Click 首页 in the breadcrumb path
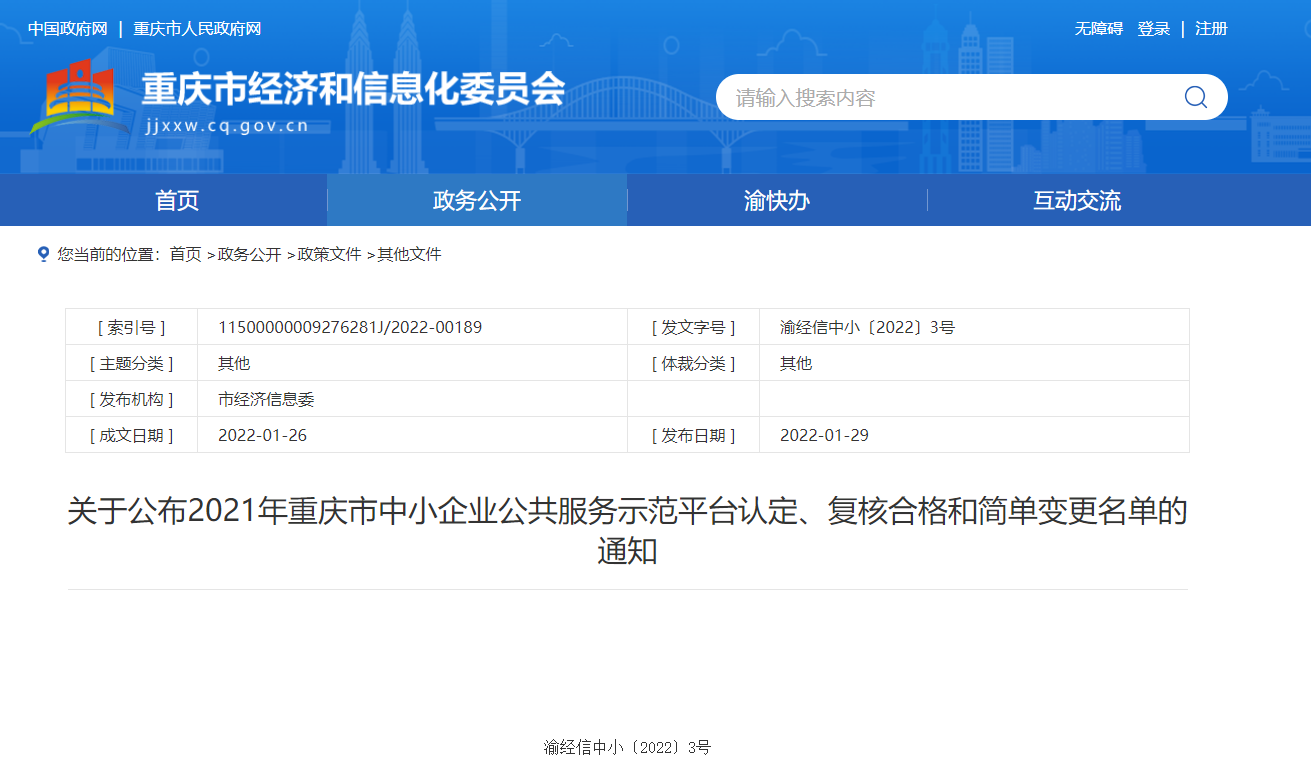 tap(185, 255)
